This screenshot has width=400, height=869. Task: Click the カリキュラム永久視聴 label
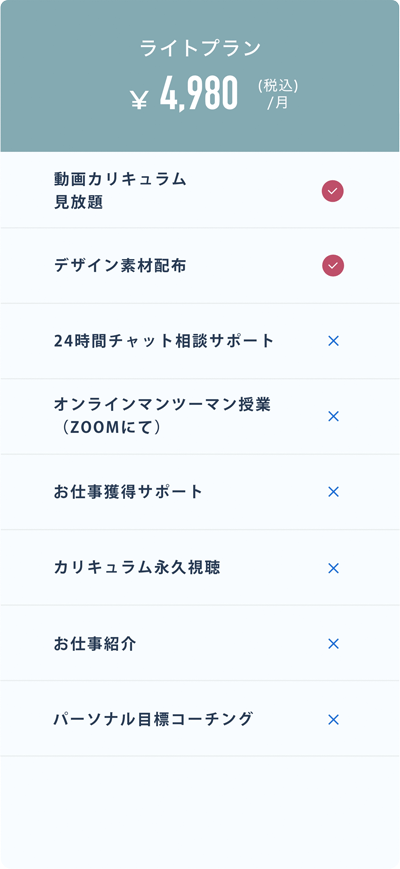(137, 568)
